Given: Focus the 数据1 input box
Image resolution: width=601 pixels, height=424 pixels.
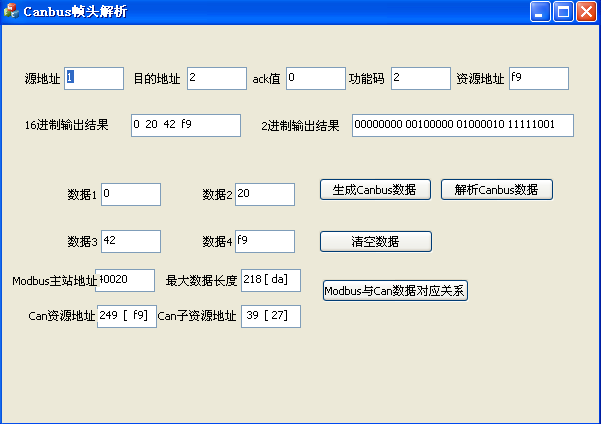Looking at the screenshot, I should (130, 194).
